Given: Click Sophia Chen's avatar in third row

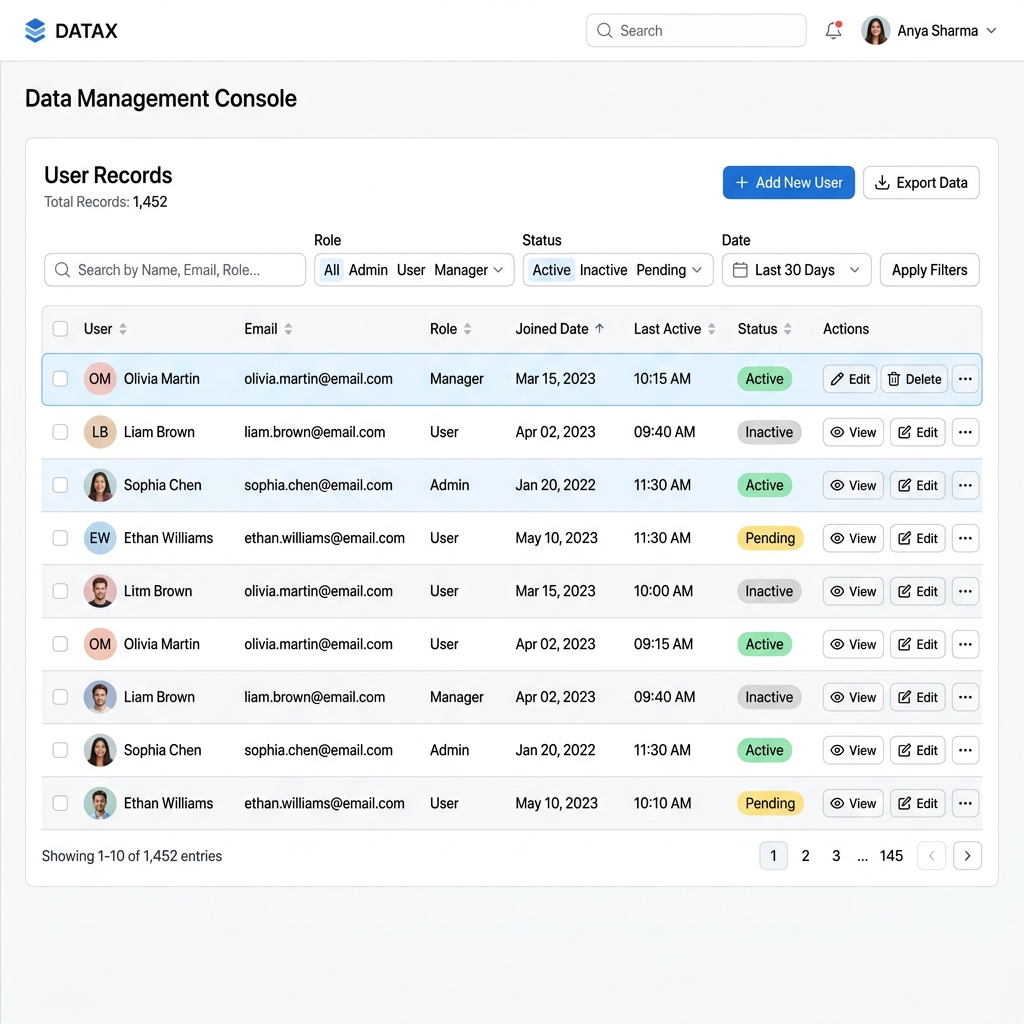Looking at the screenshot, I should (100, 485).
